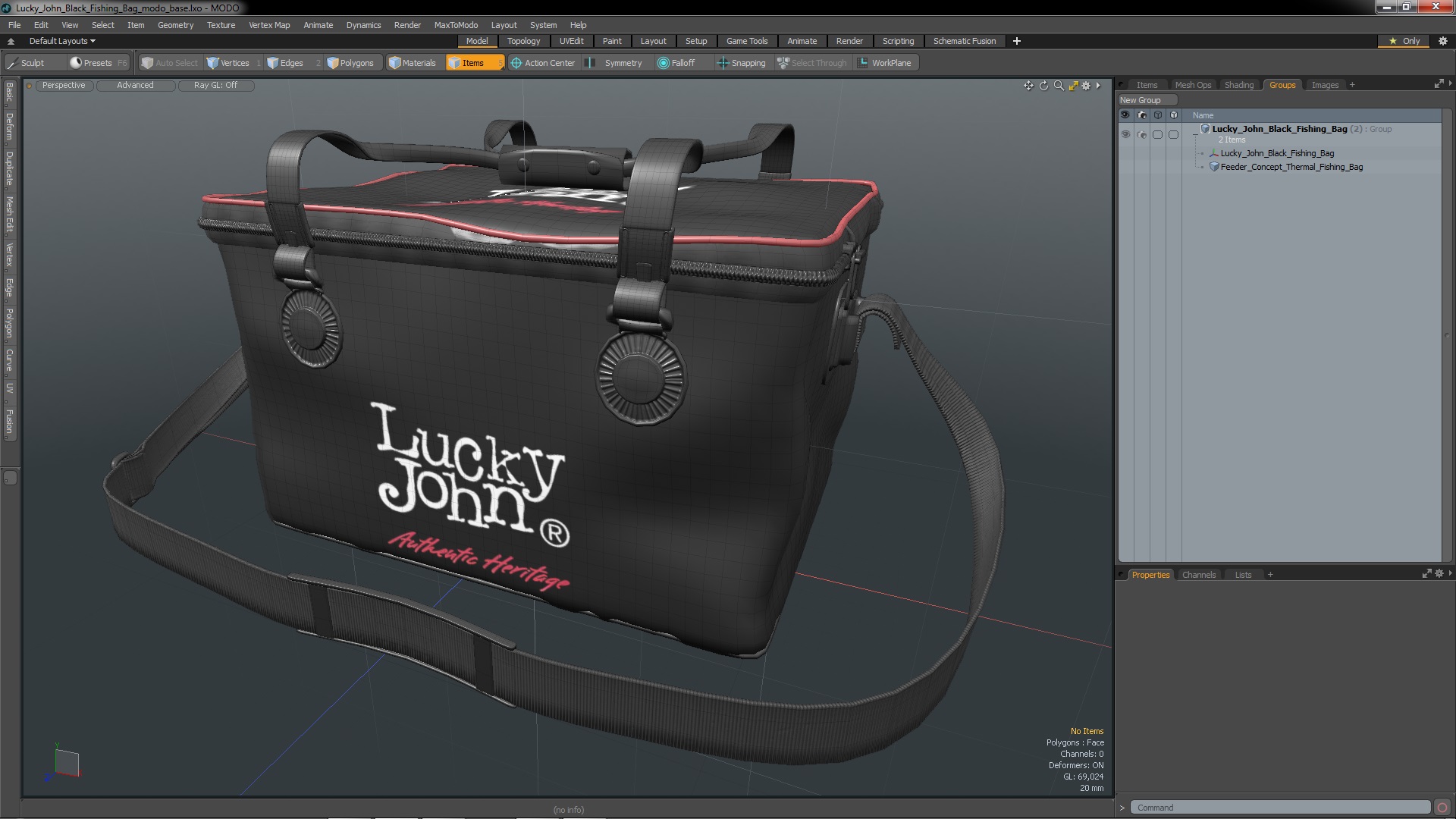This screenshot has height=819, width=1456.
Task: Expand viewport options arrow
Action: [x=1098, y=86]
